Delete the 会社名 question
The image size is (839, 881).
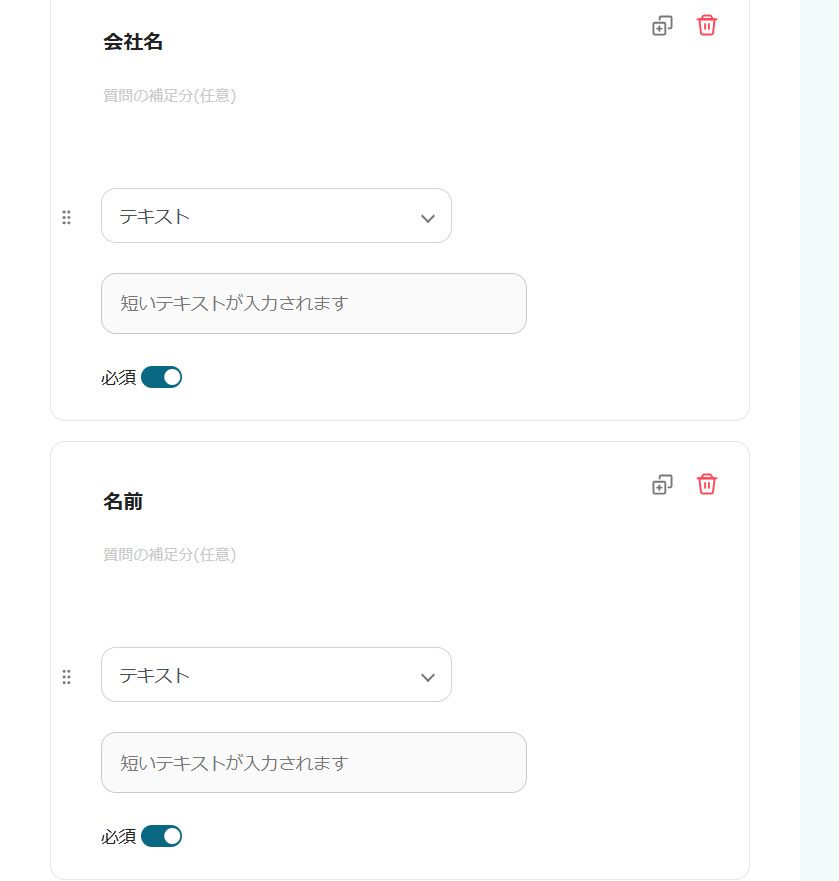tap(707, 26)
